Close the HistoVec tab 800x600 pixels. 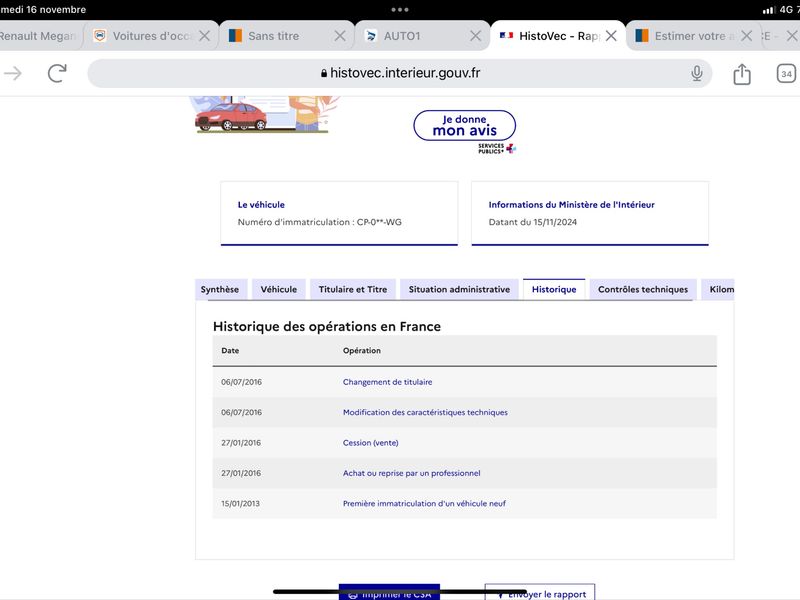coord(611,36)
